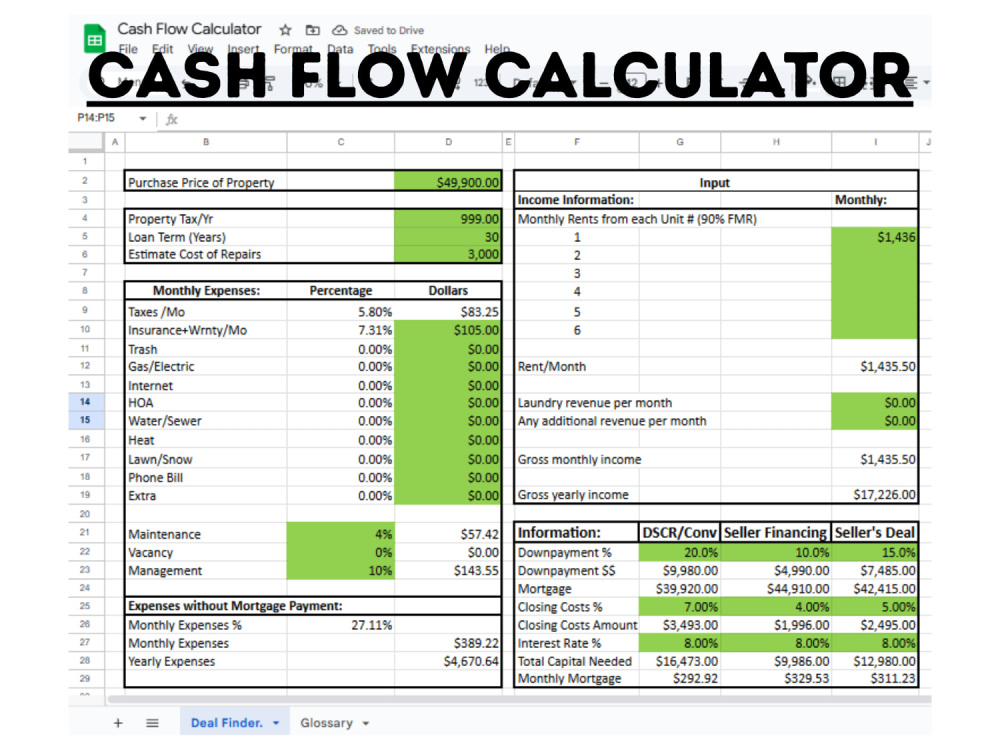Viewport: 1000px width, 750px height.
Task: Select the $83.25 taxes per month cell
Action: 448,312
